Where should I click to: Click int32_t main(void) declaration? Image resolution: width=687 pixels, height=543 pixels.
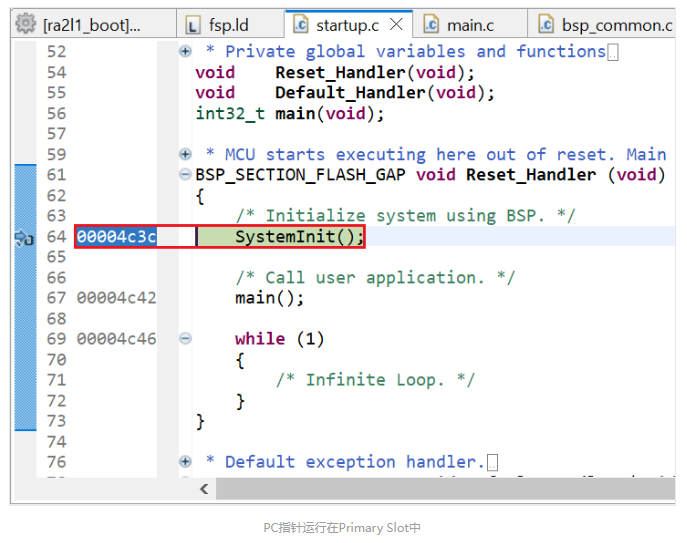[290, 114]
